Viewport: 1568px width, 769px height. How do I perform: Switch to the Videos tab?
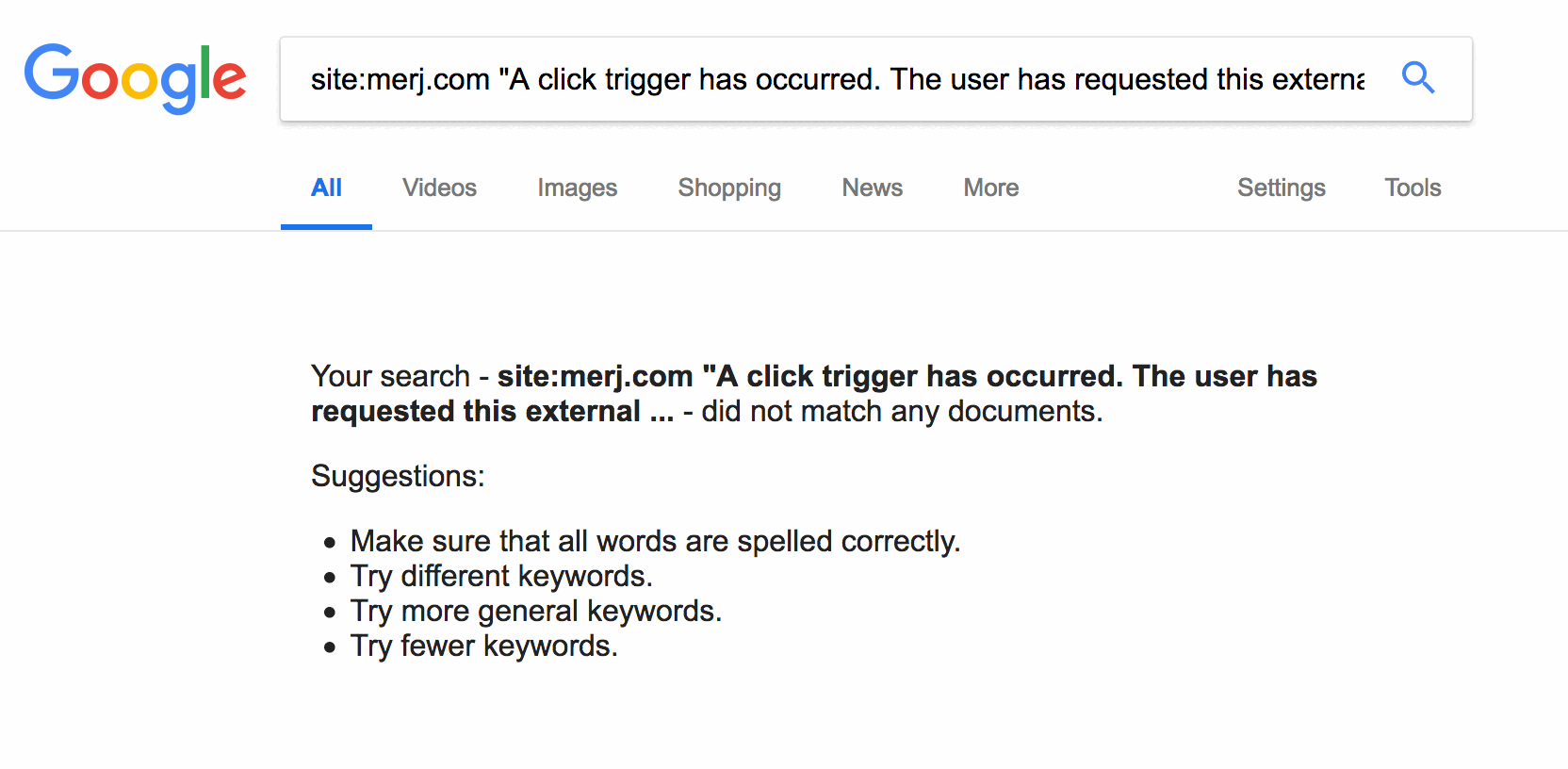[x=439, y=188]
